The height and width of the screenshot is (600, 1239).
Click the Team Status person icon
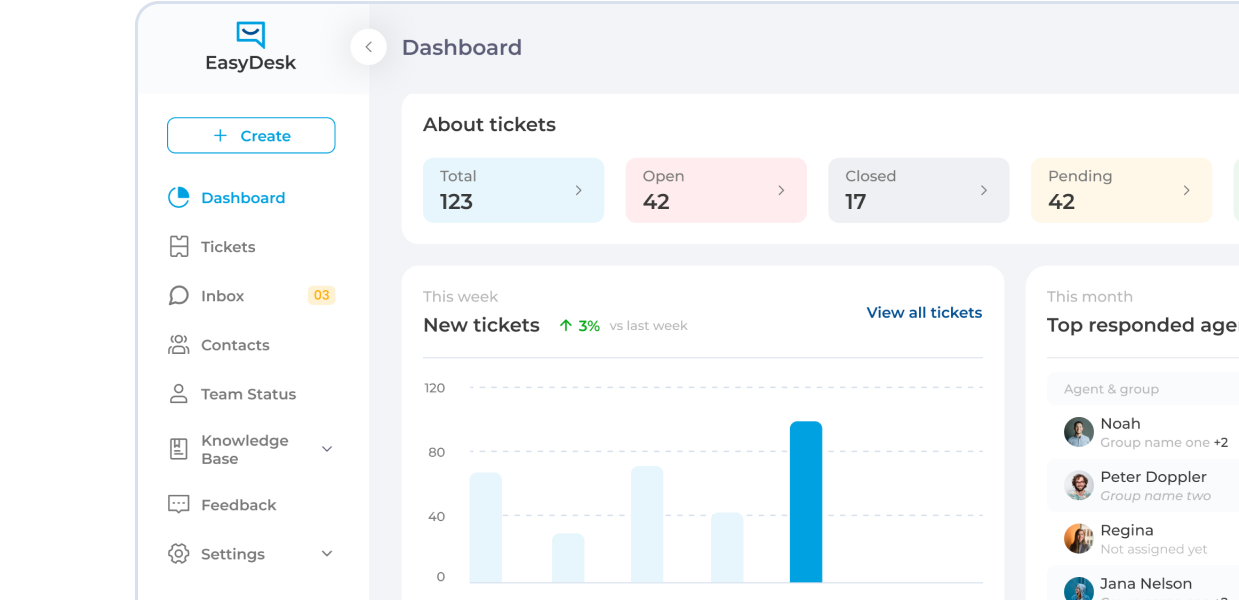[179, 394]
